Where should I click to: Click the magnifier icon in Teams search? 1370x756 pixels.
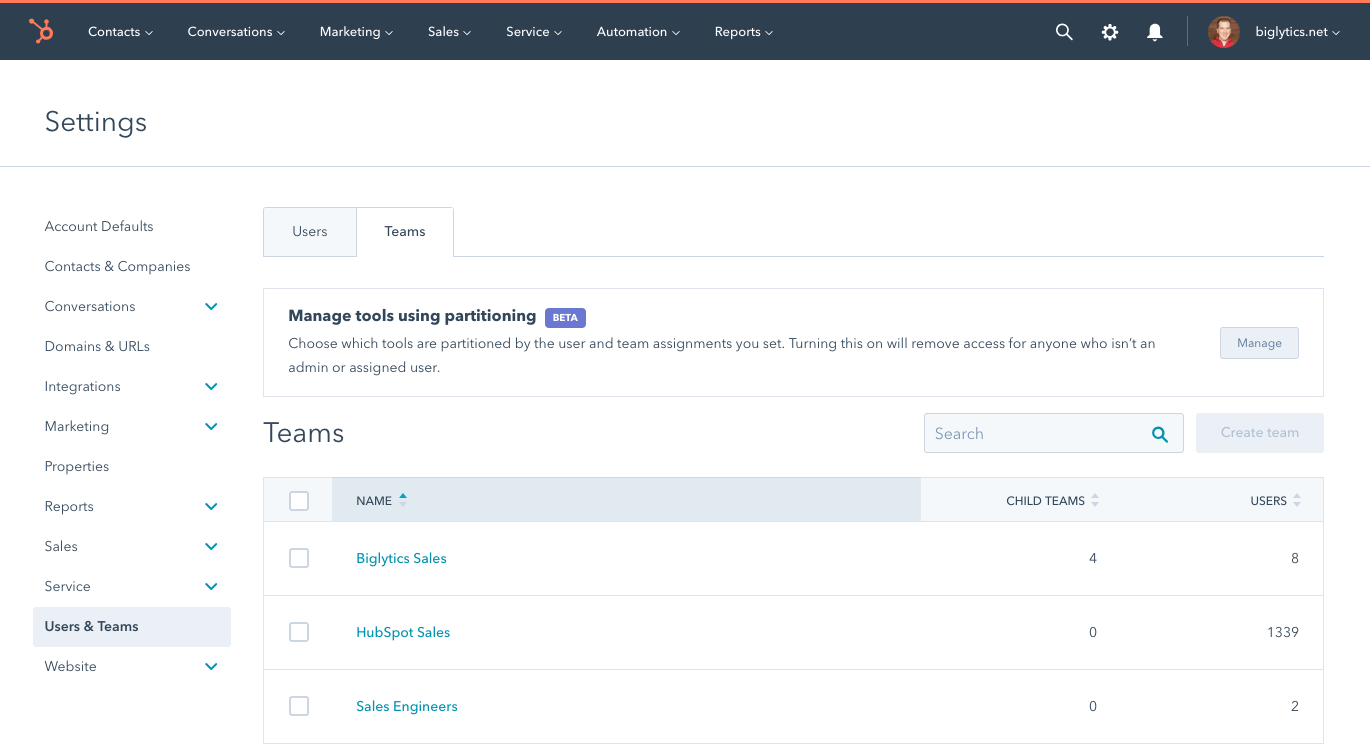(x=1160, y=434)
